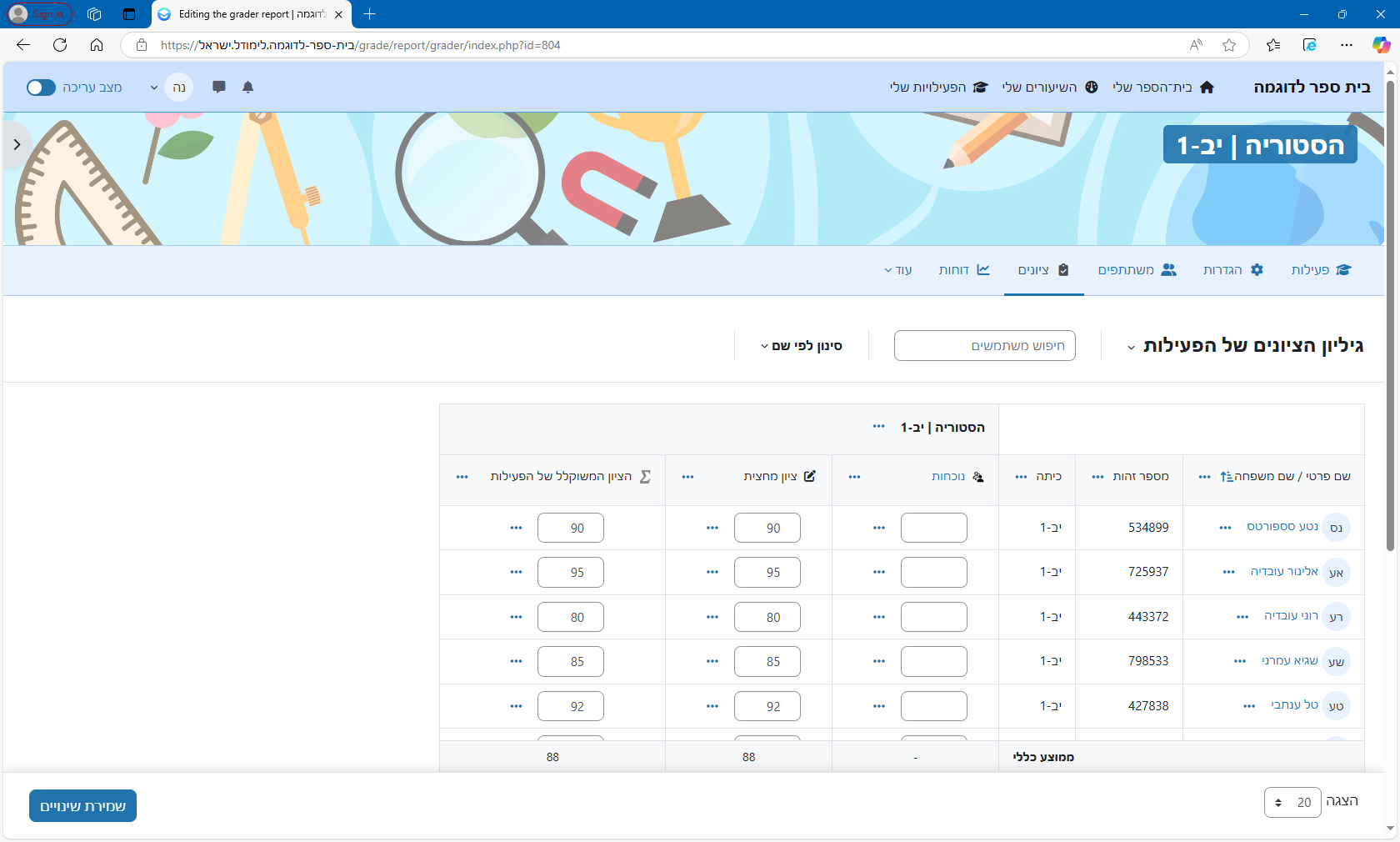Screen dimensions: 1400x842
Task: Open the סינון לפי שם dropdown
Action: pos(802,345)
